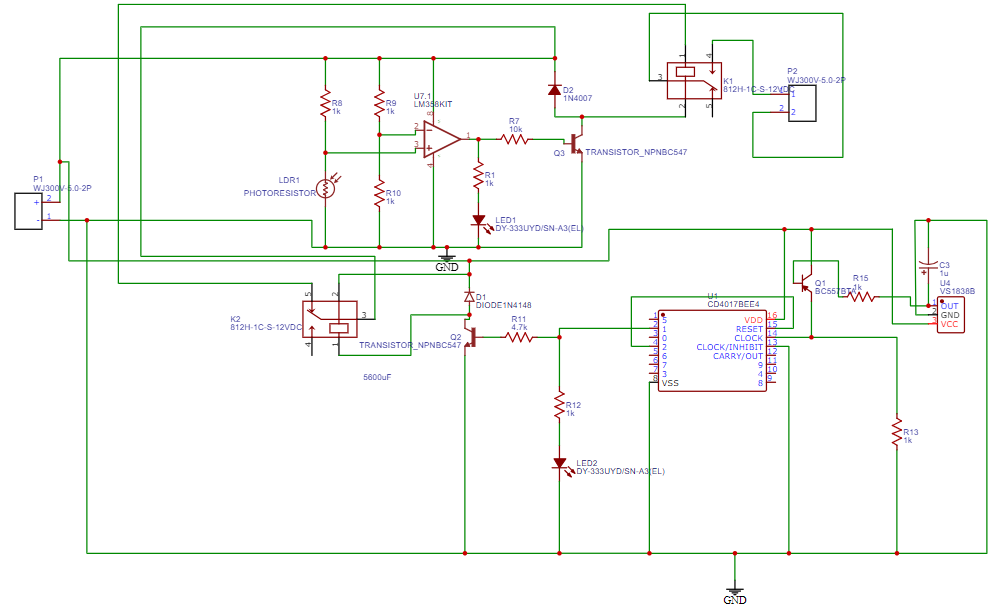Click resistor R9 zigzag symbol
1001x613 pixels.
click(x=380, y=102)
